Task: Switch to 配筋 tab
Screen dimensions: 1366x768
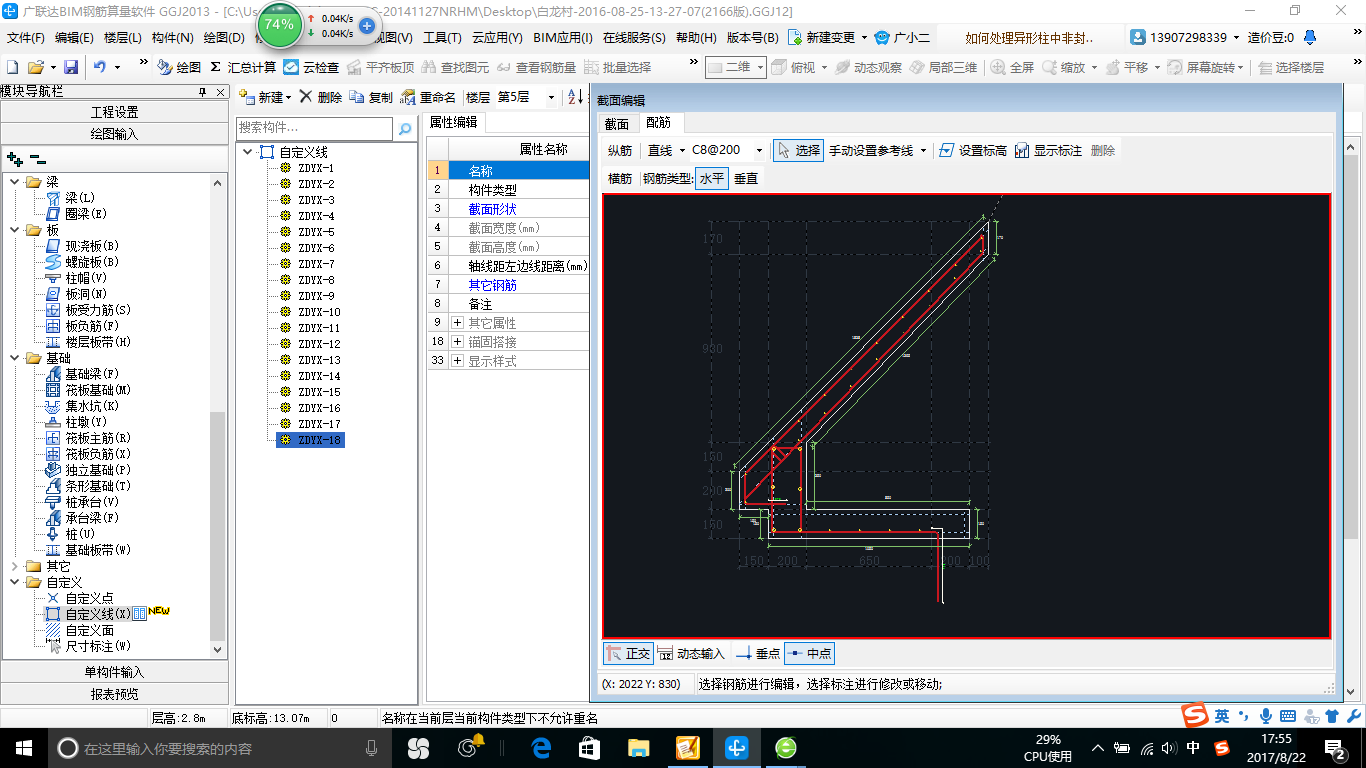Action: click(659, 123)
